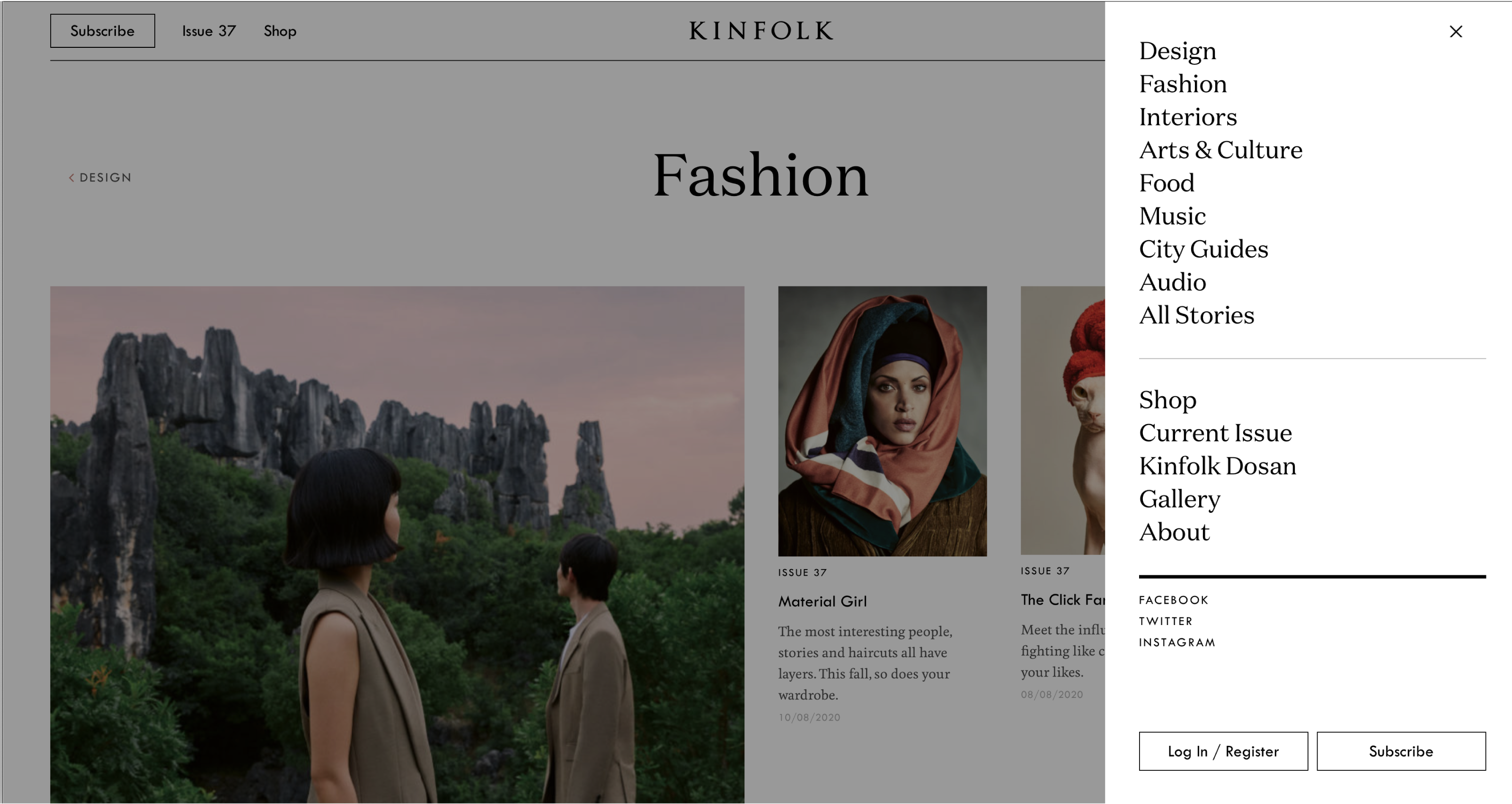Open the Instagram social link

tap(1177, 642)
